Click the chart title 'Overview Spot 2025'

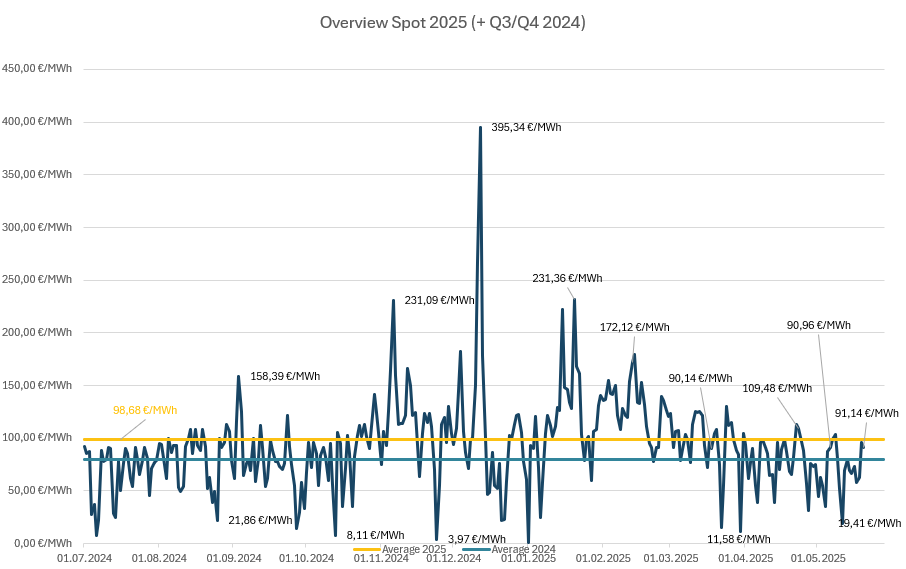click(452, 22)
